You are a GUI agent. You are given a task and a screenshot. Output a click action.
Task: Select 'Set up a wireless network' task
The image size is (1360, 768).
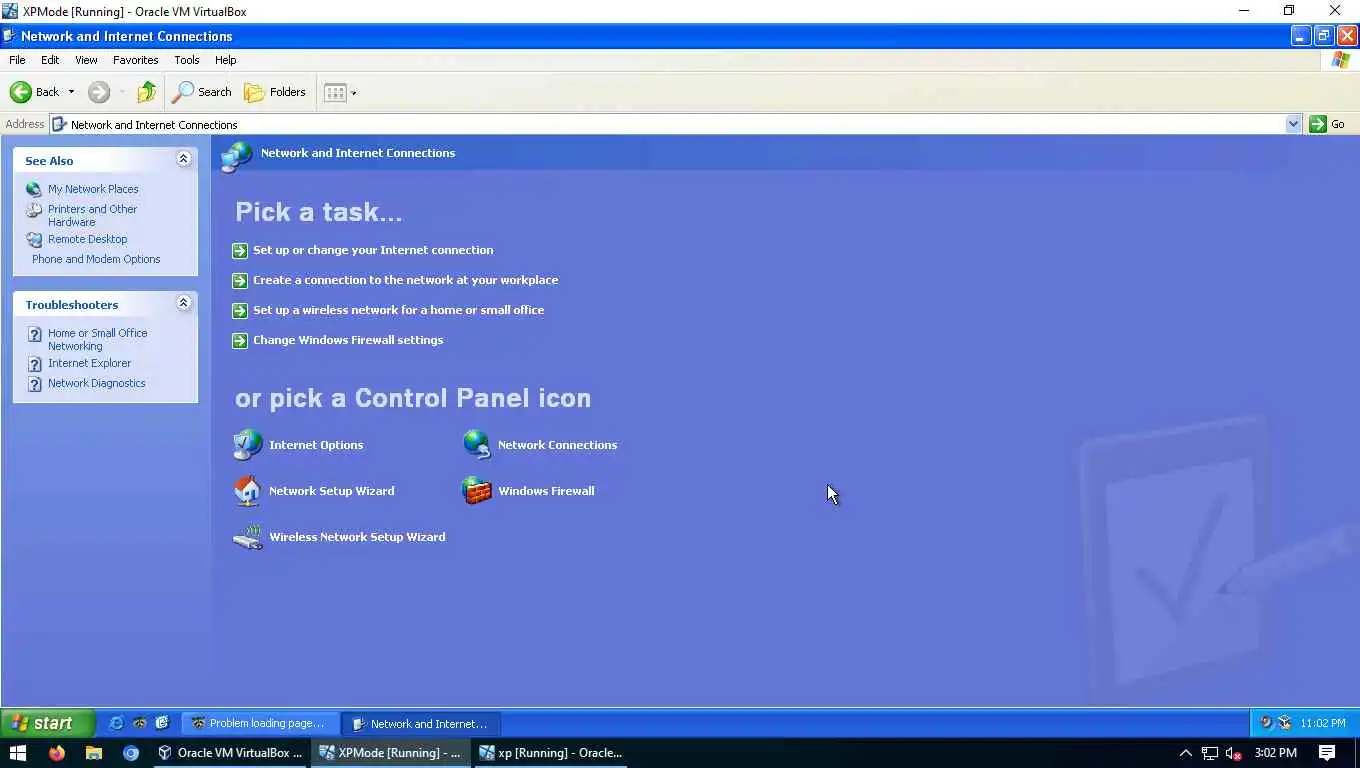[398, 310]
